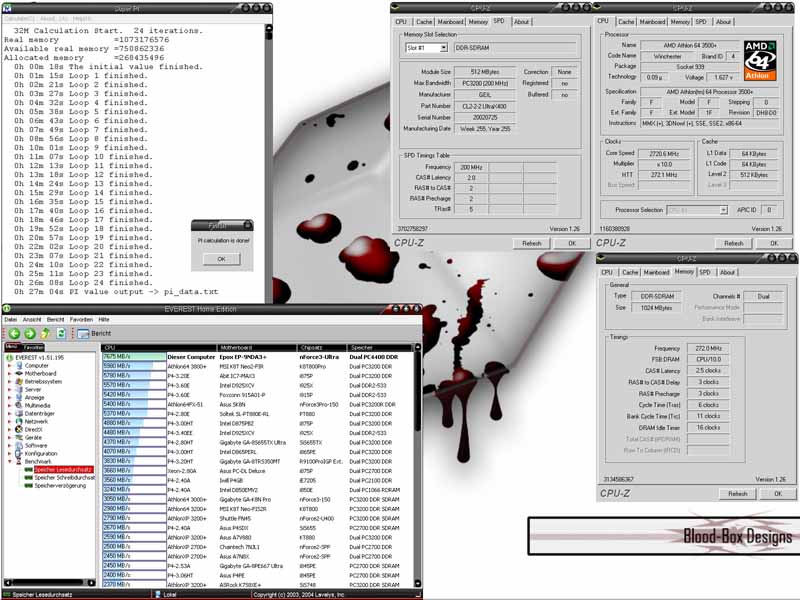Click Refresh in SPD CPU-Z window
The image size is (800, 600).
(532, 243)
